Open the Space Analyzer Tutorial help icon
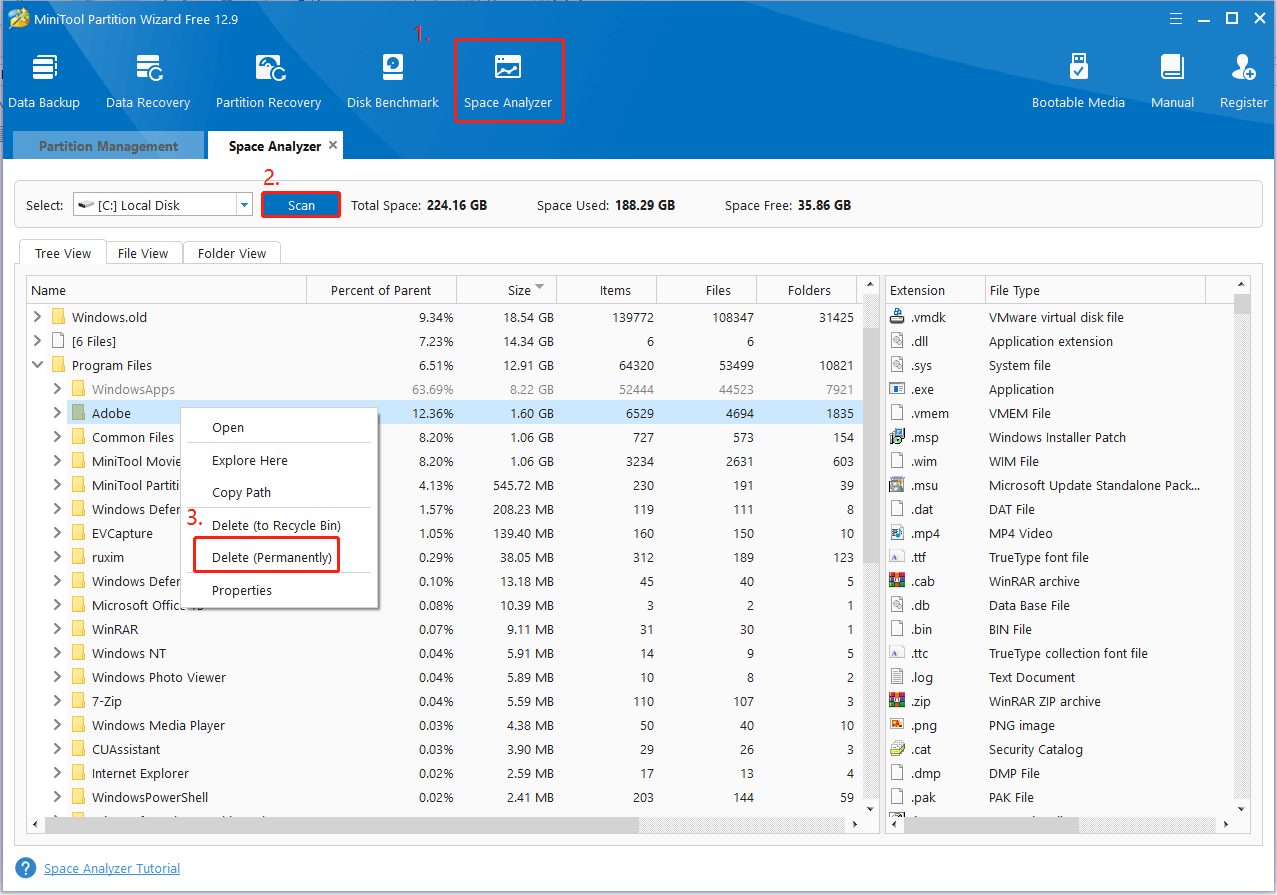Viewport: 1277px width, 895px height. [x=26, y=868]
